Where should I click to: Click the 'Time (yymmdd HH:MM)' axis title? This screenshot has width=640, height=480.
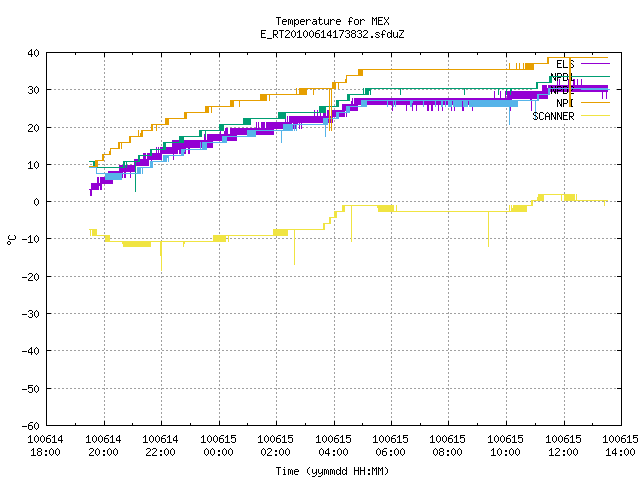click(x=332, y=471)
